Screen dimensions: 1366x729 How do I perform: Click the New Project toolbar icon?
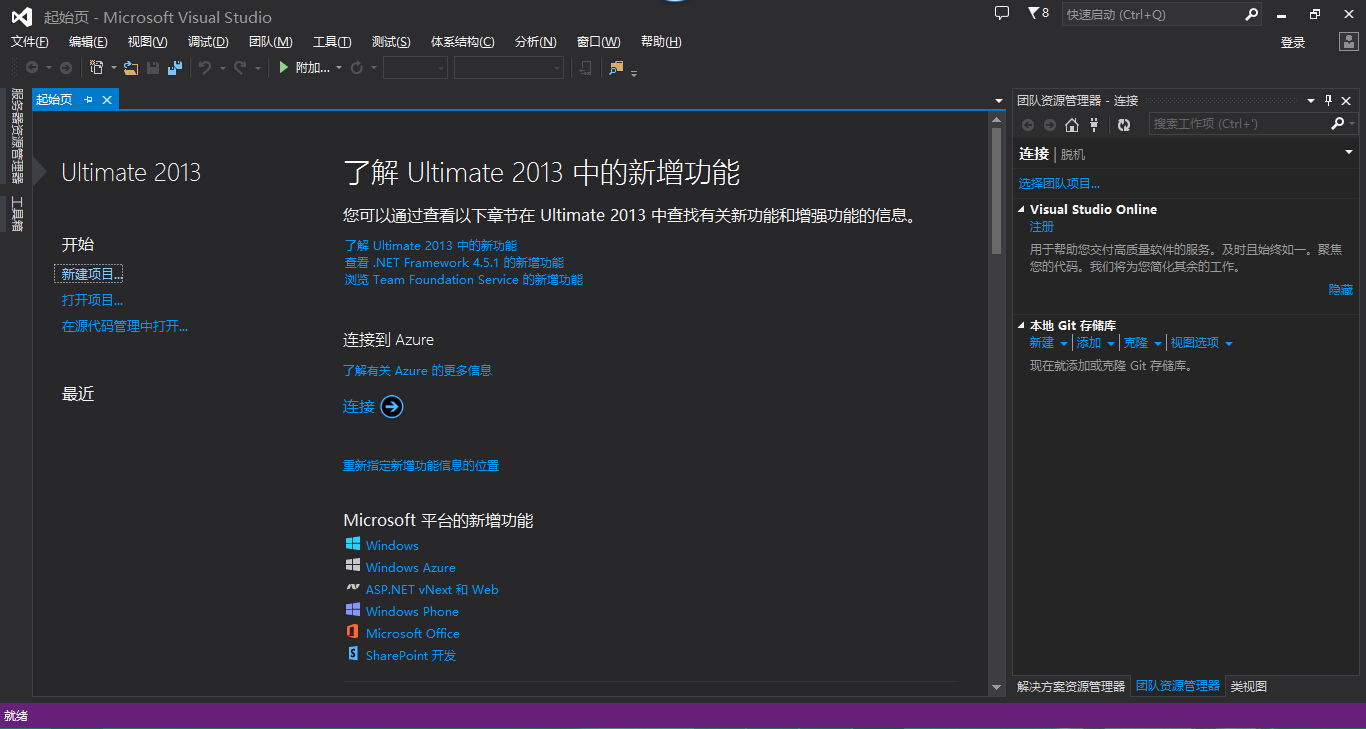point(96,68)
